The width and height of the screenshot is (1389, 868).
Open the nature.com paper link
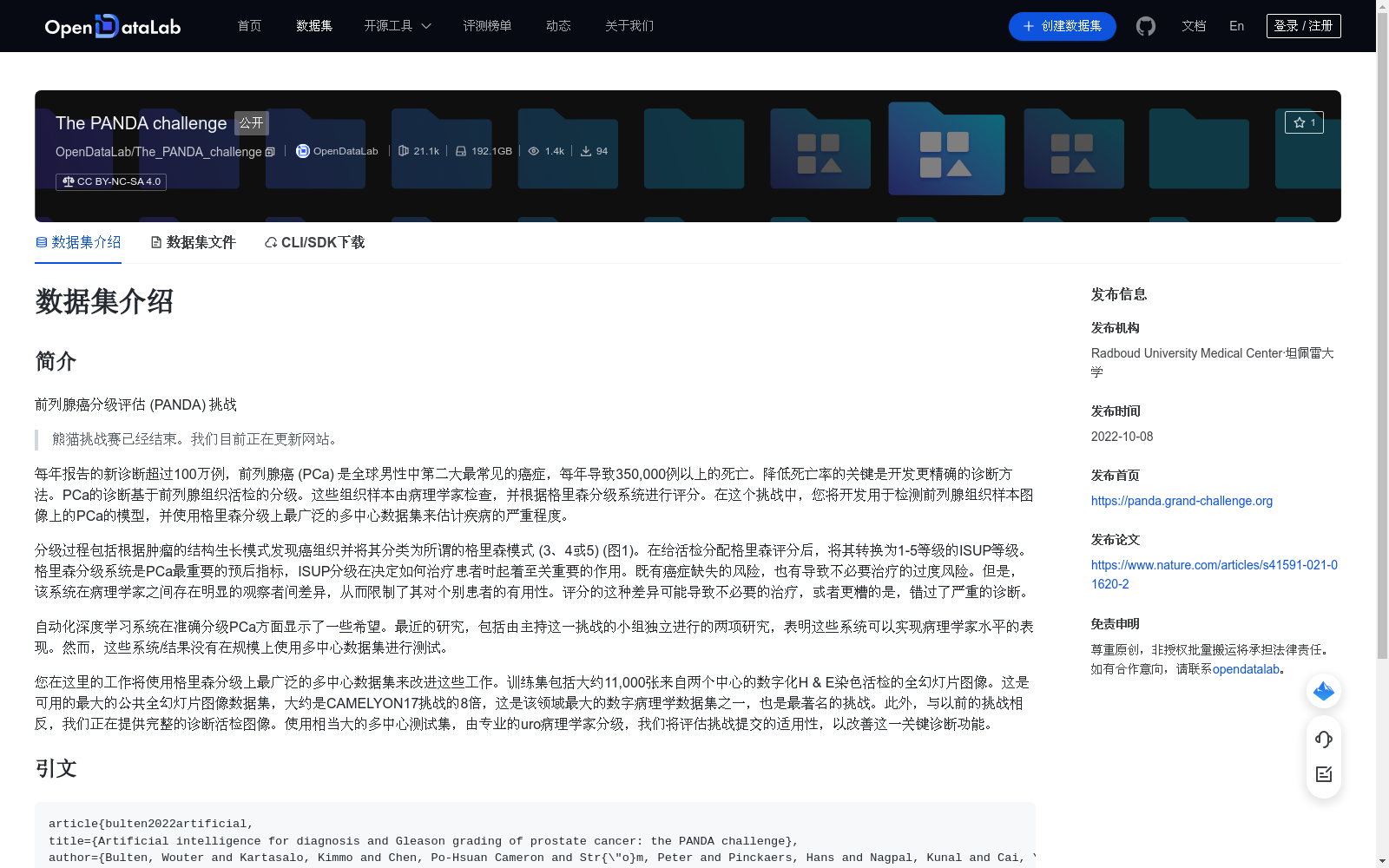(1215, 575)
